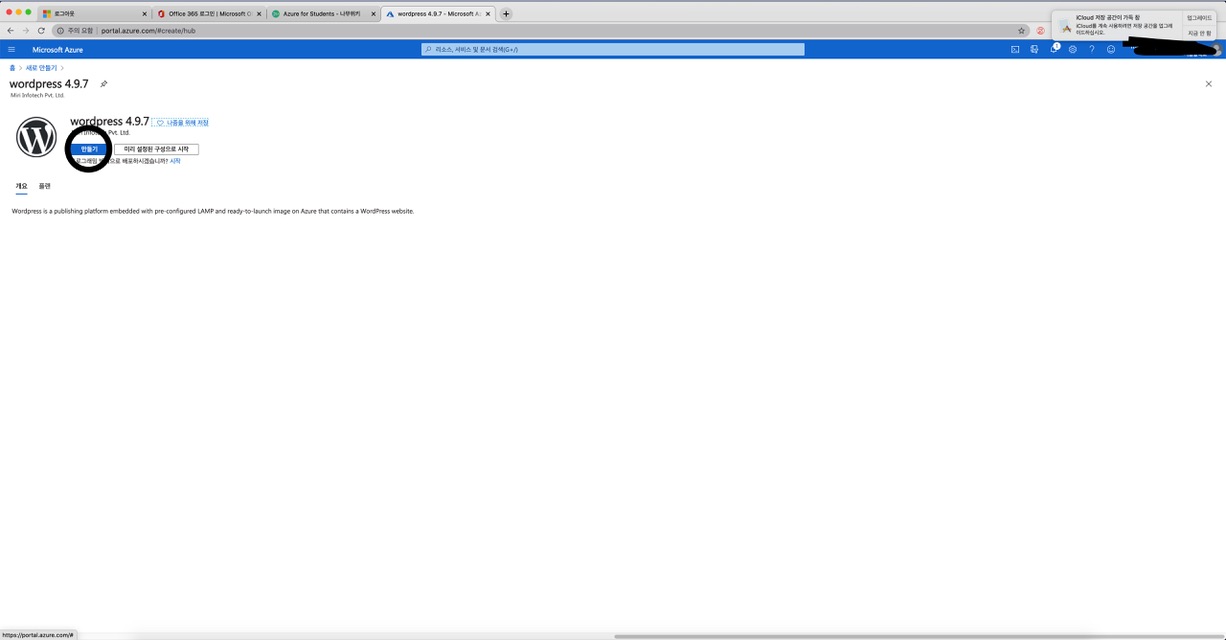Click 업그레이드 in the iCloud notification

coord(1199,18)
